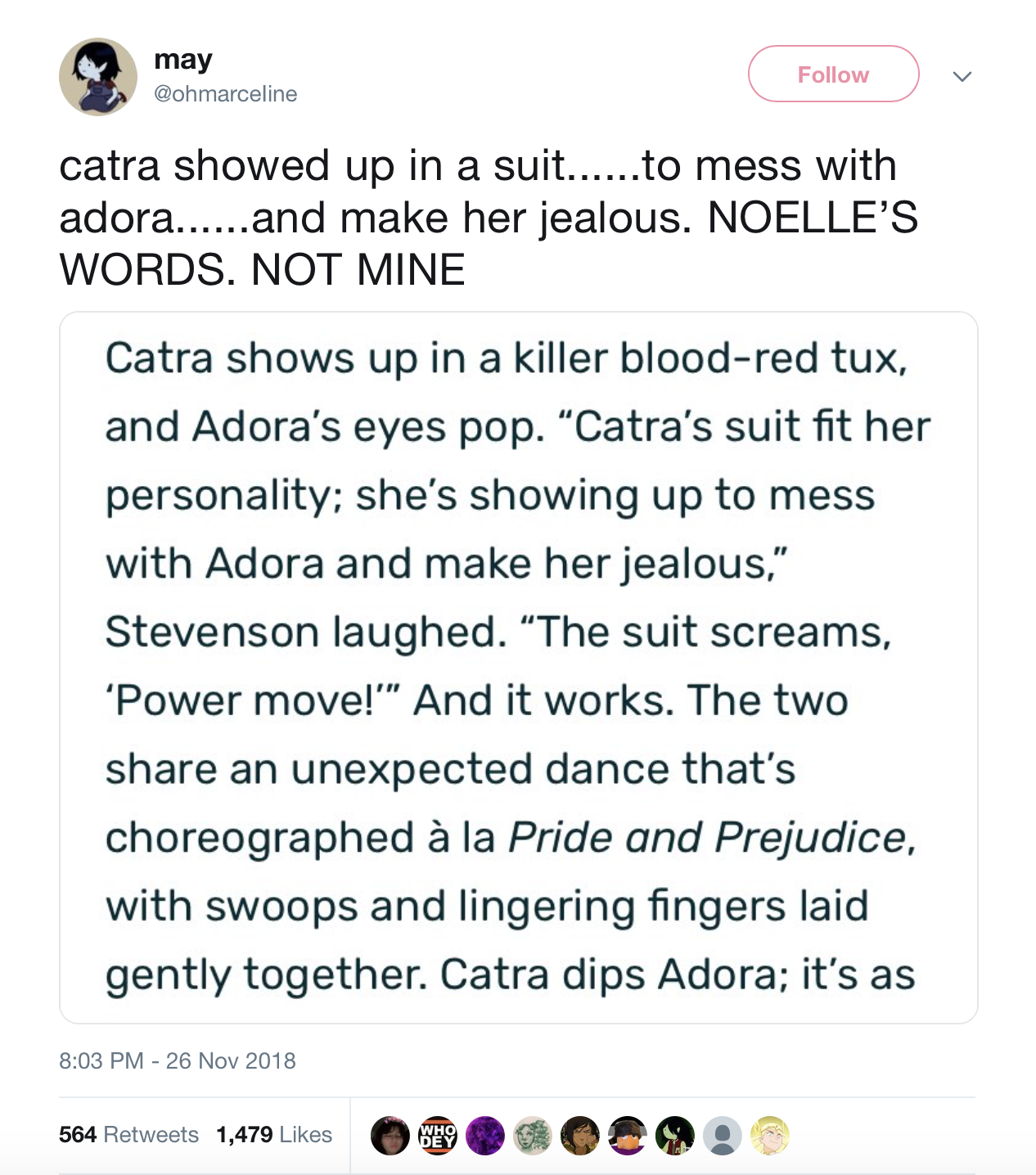Follow the user may
Image resolution: width=1036 pixels, height=1175 pixels.
click(833, 74)
